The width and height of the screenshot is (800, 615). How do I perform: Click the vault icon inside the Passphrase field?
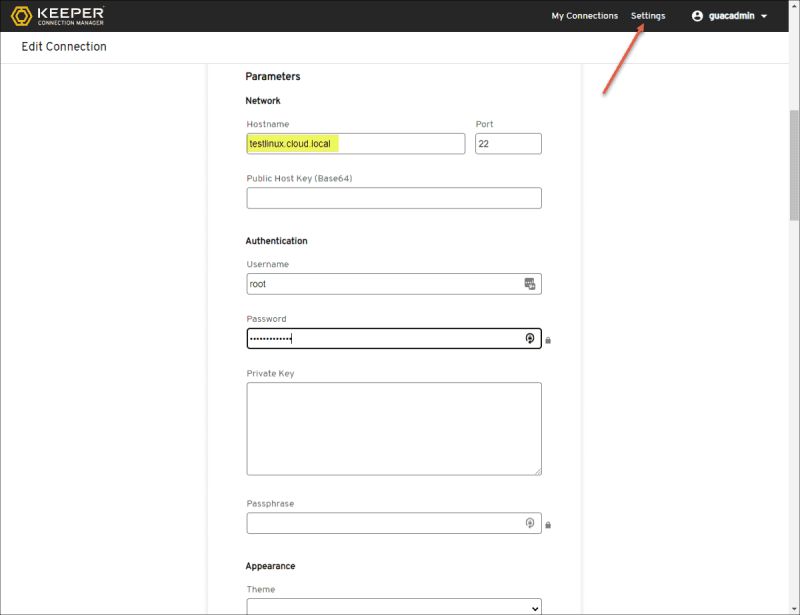pyautogui.click(x=529, y=522)
